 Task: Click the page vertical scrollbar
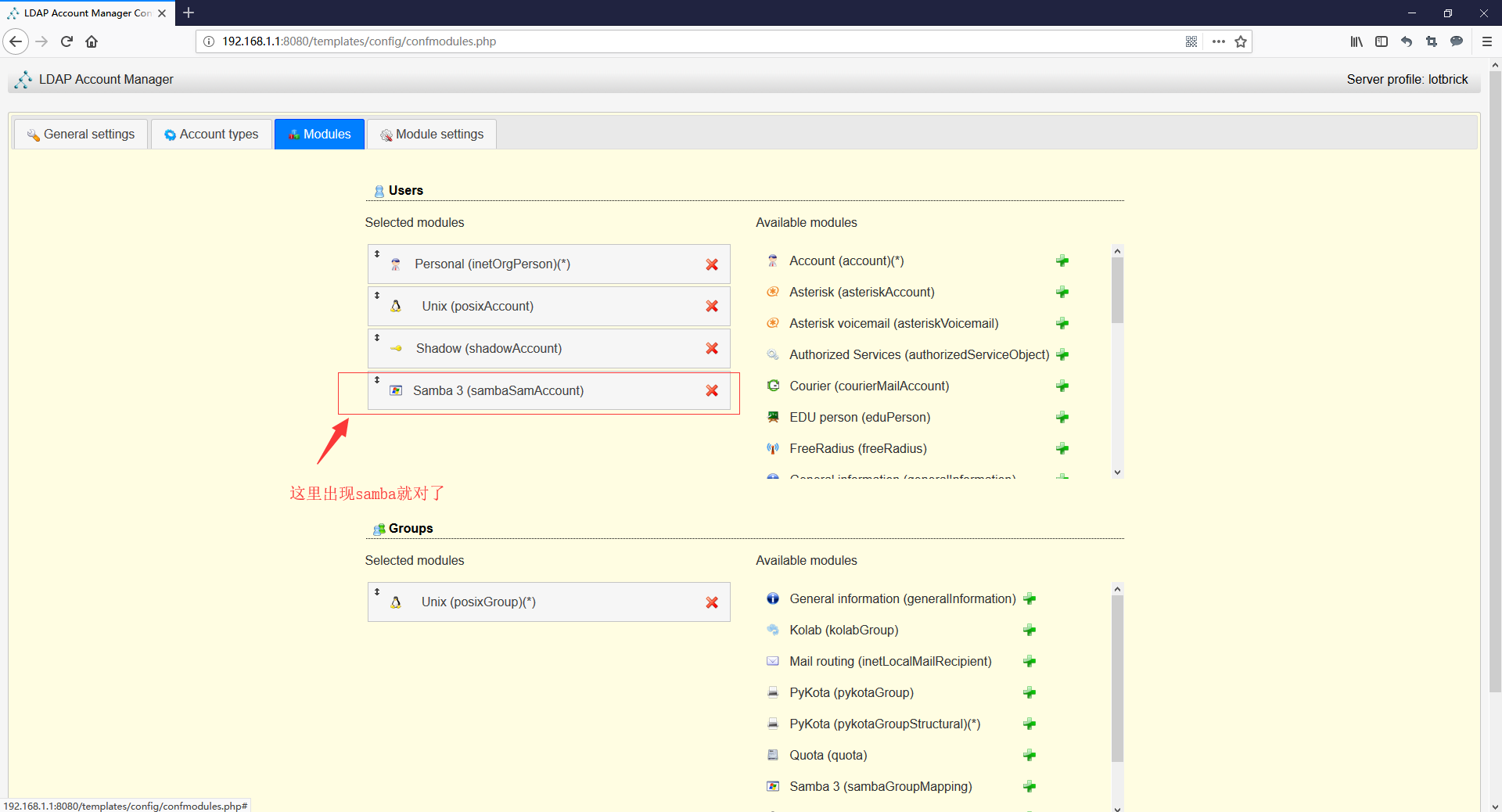coord(1495,383)
